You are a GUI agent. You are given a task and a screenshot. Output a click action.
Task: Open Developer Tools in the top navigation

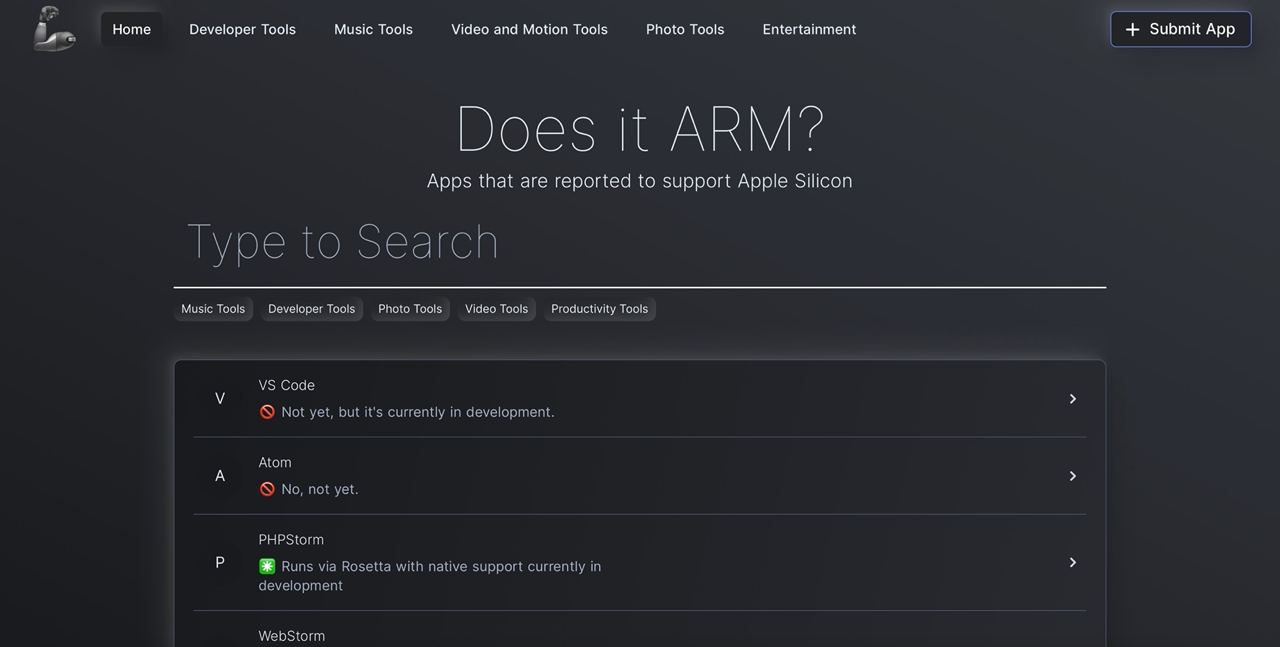243,29
